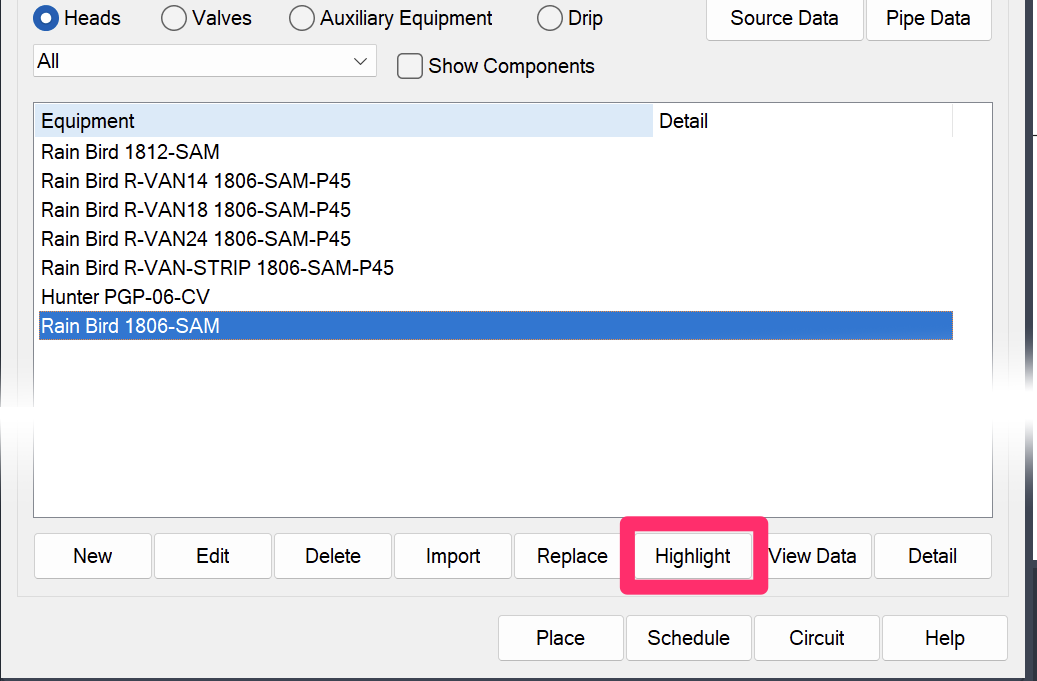1037x681 pixels.
Task: Enable the Show Components checkbox
Action: pyautogui.click(x=409, y=66)
